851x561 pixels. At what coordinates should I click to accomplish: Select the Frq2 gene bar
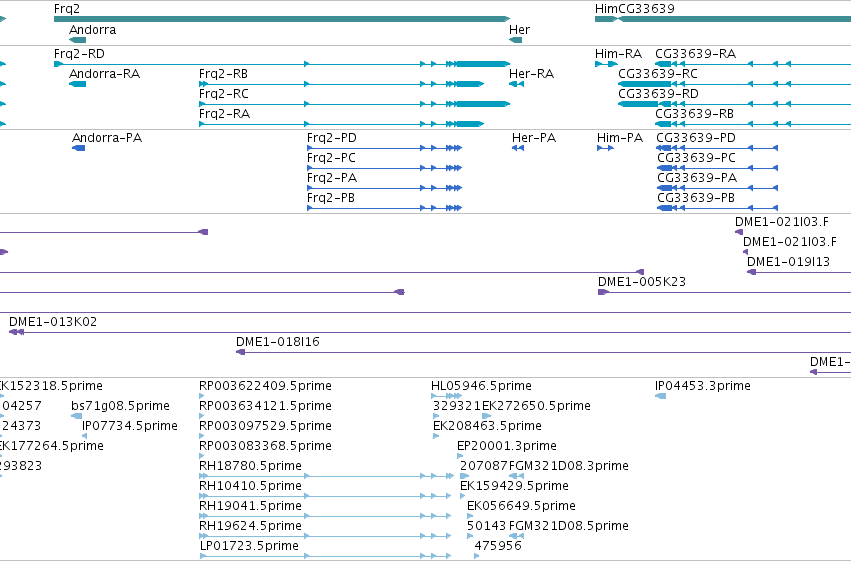point(282,19)
